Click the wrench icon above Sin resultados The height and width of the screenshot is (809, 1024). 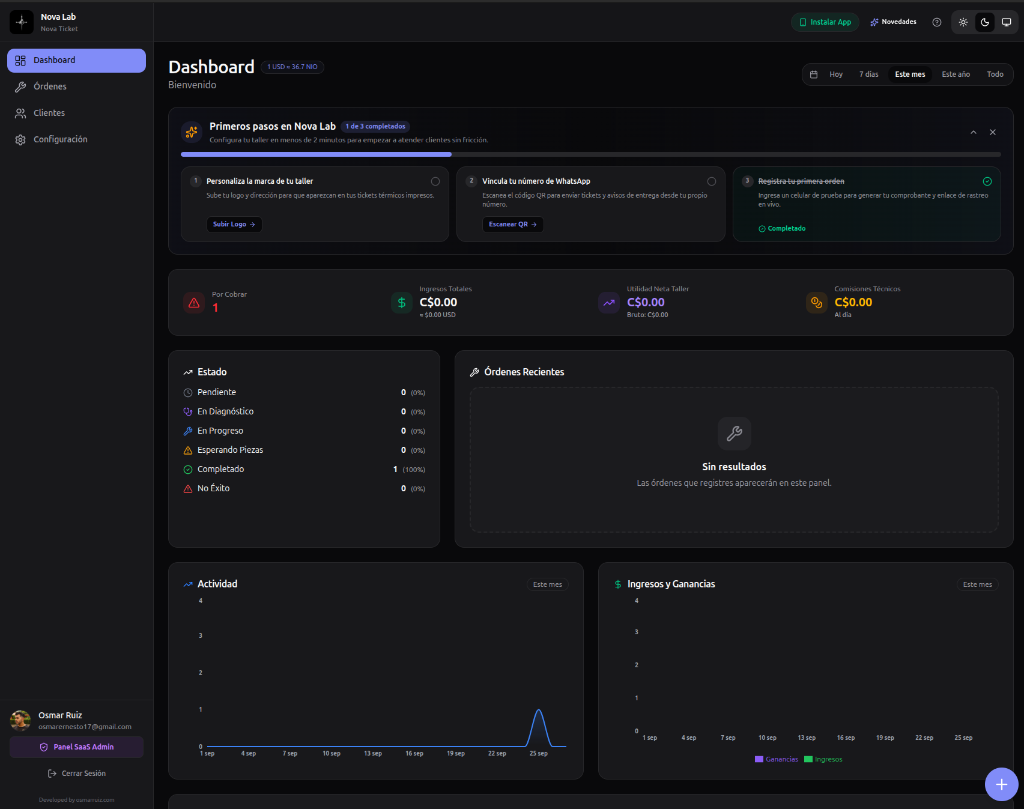pos(734,434)
